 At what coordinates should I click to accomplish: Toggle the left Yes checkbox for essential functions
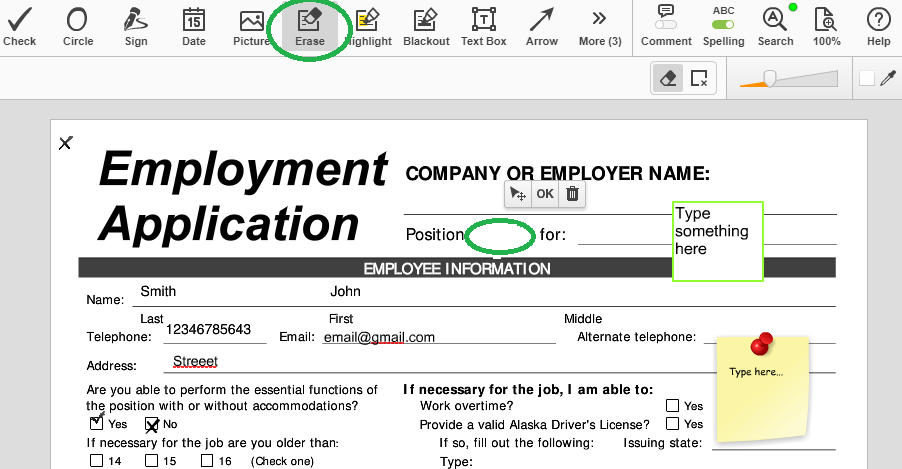coord(97,424)
